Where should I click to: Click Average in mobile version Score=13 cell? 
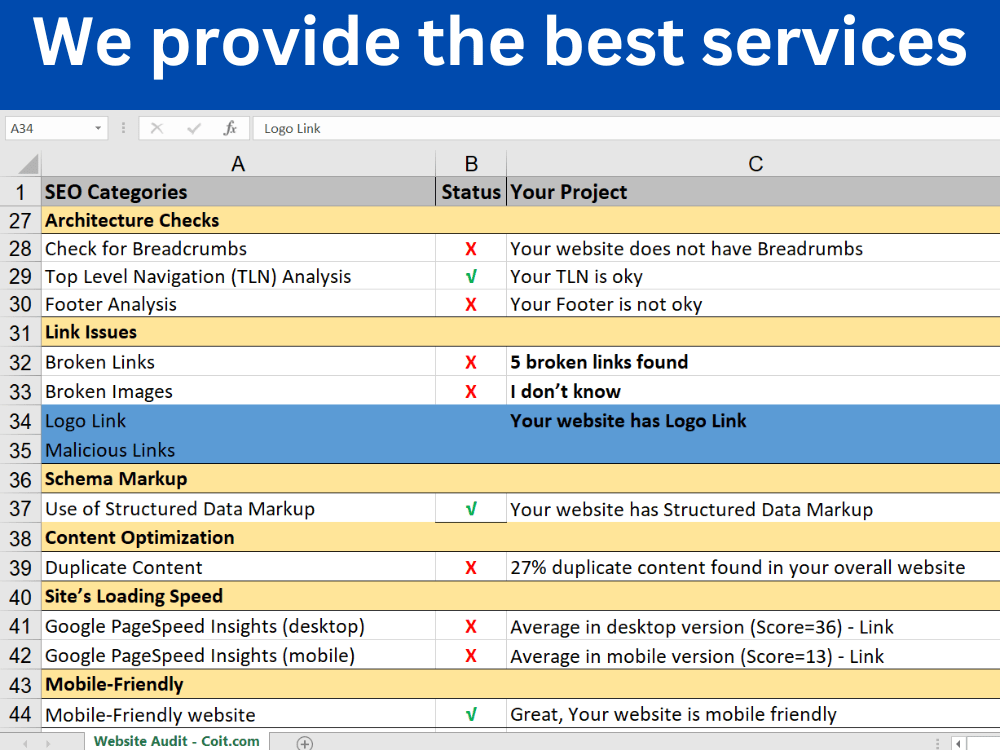coord(754,656)
